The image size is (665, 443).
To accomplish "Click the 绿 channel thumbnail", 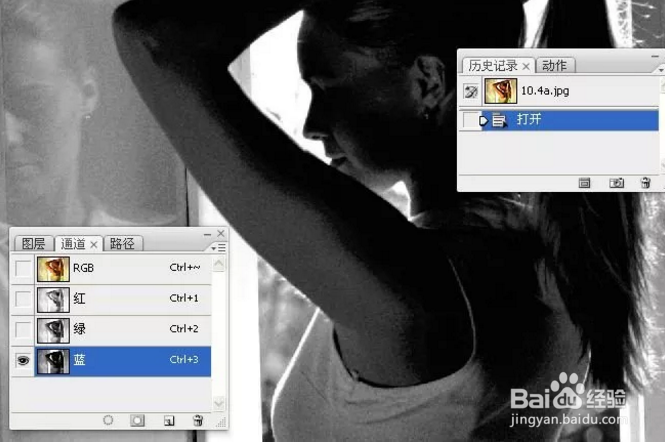I will (x=53, y=330).
